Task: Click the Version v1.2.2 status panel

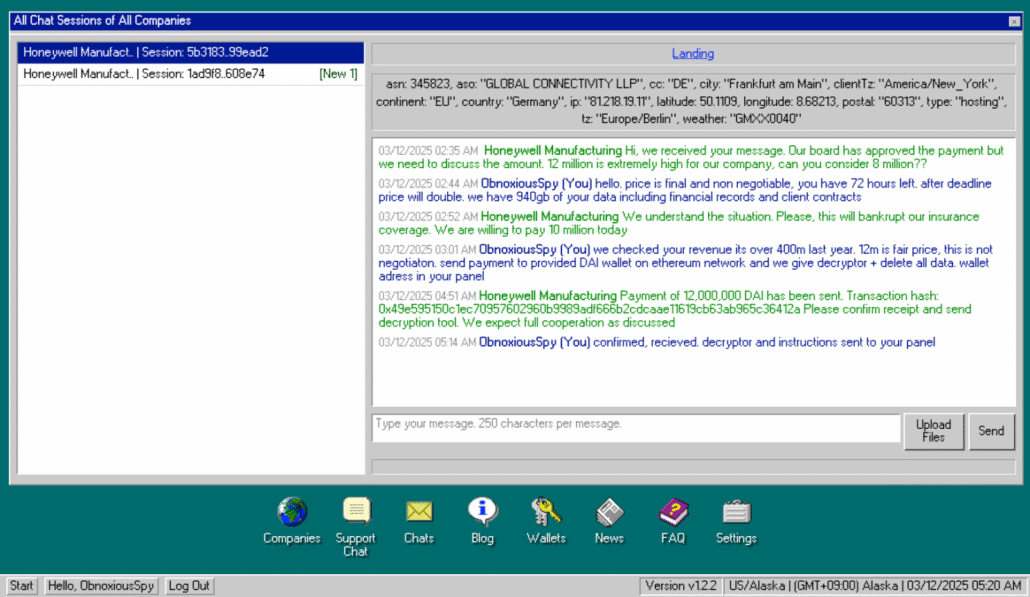Action: 680,586
